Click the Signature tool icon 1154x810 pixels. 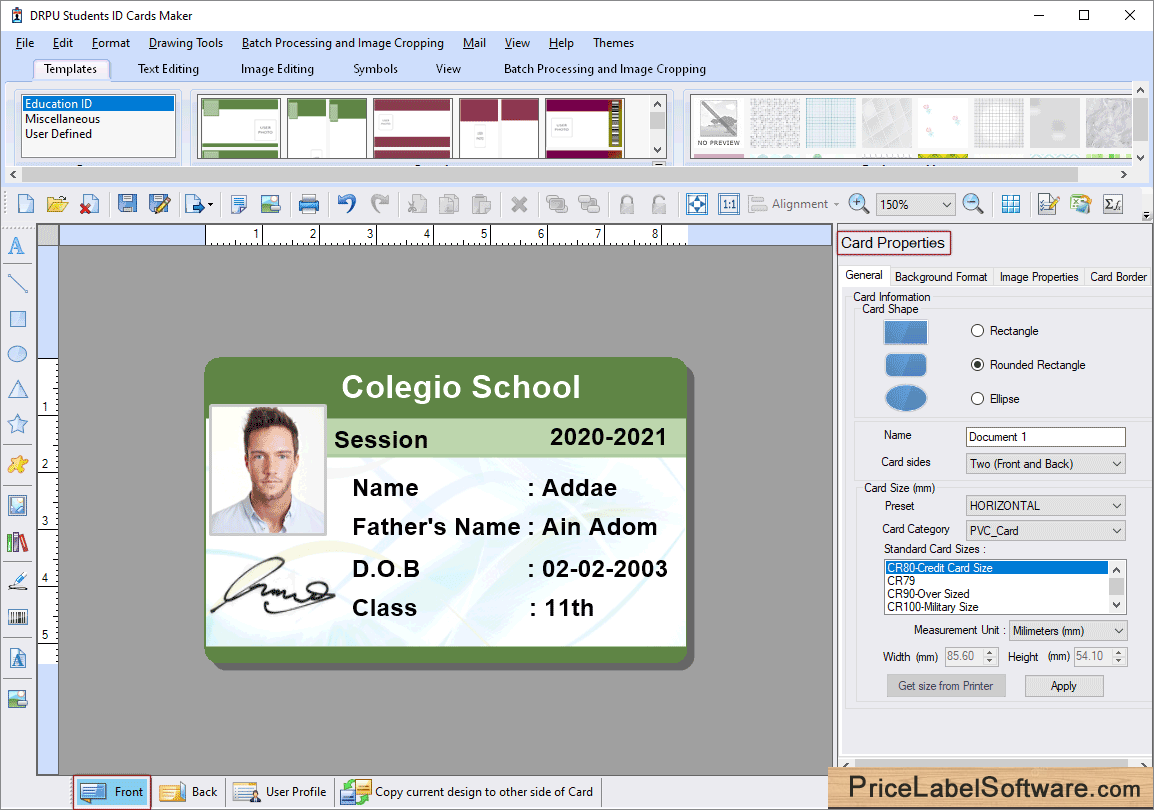(x=17, y=580)
